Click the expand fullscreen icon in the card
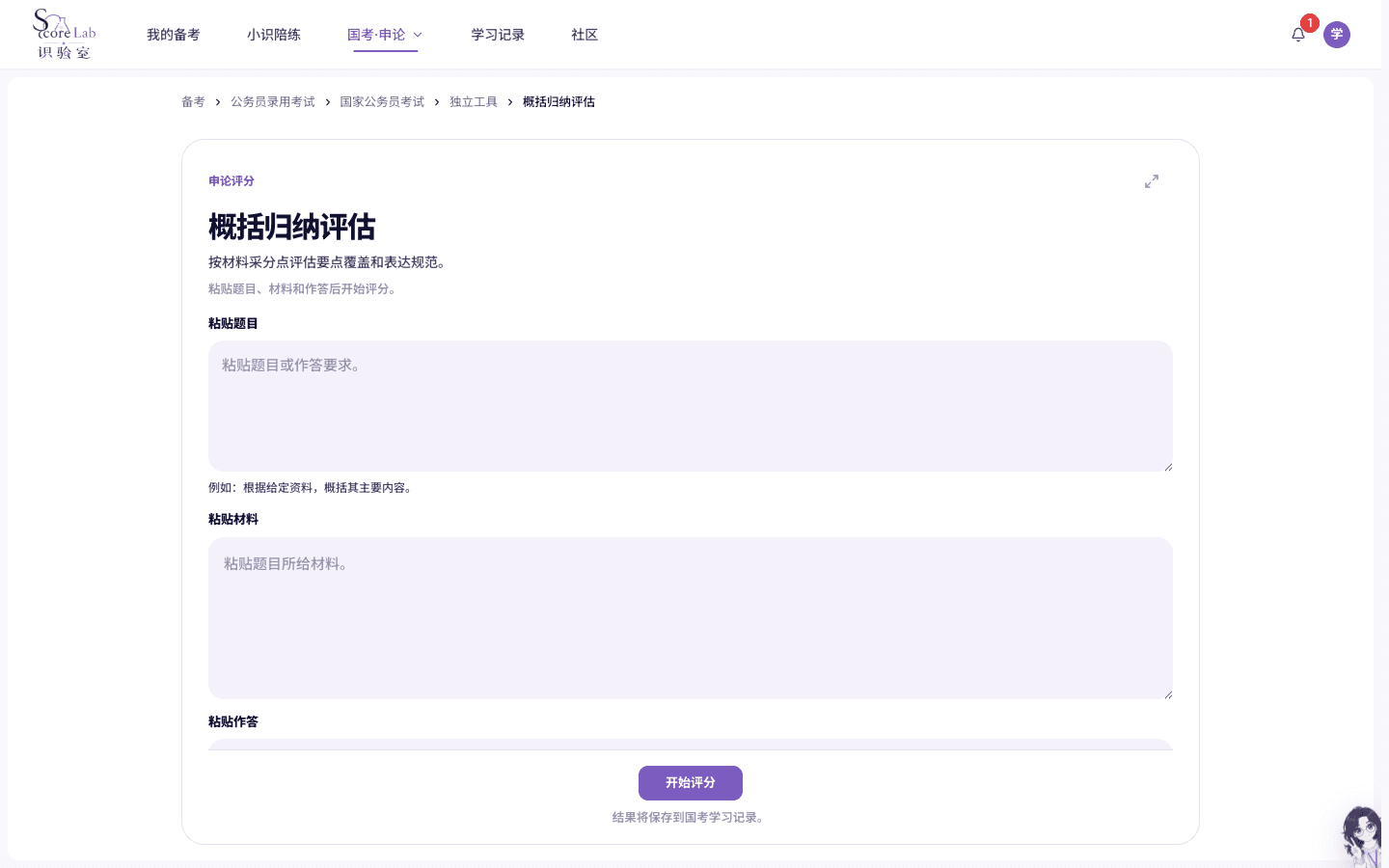 [1152, 181]
